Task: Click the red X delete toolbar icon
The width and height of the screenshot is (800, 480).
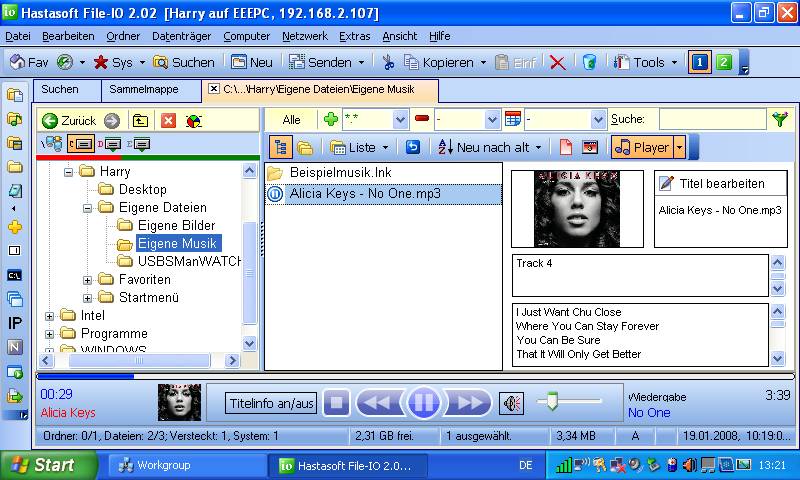Action: (557, 62)
